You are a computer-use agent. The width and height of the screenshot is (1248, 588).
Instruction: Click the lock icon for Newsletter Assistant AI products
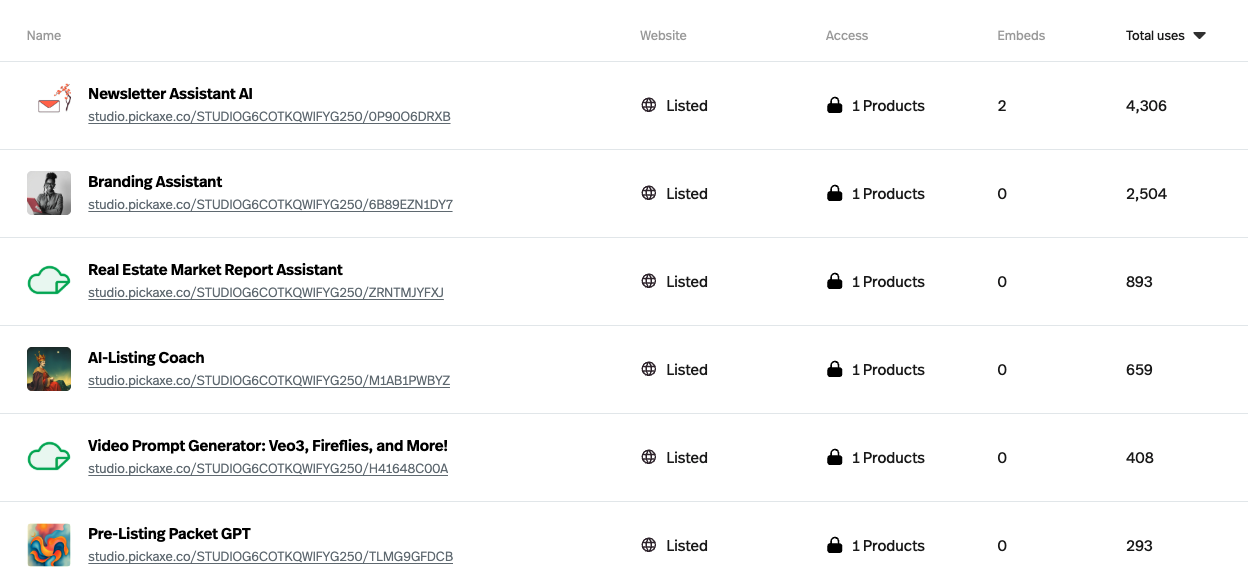[834, 105]
